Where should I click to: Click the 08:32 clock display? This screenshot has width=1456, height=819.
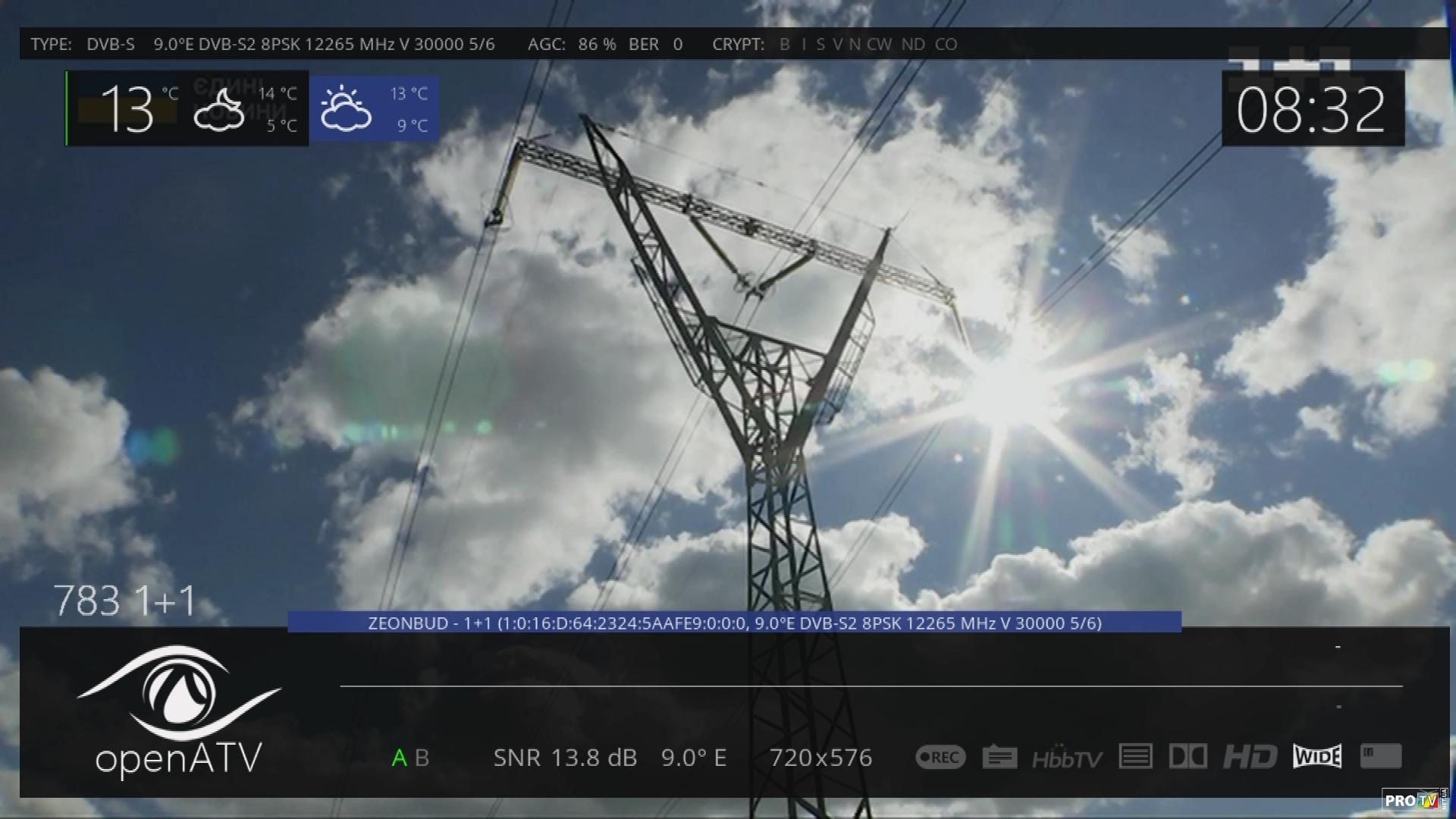pyautogui.click(x=1311, y=110)
